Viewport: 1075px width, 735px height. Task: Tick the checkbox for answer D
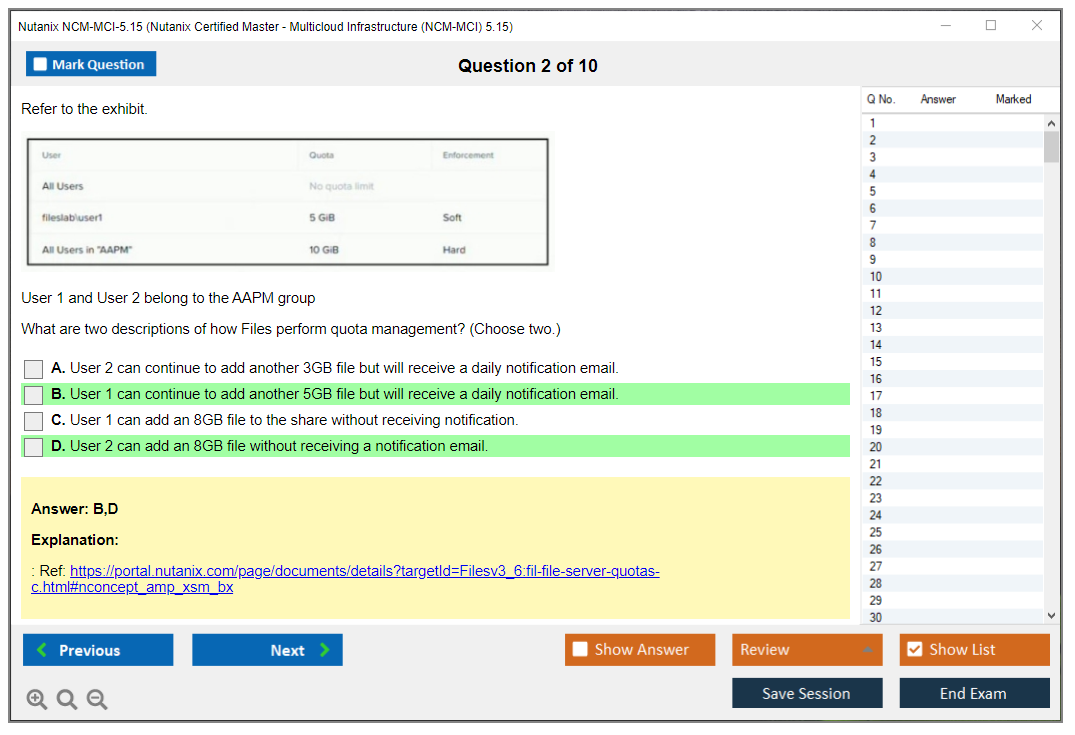(x=34, y=447)
